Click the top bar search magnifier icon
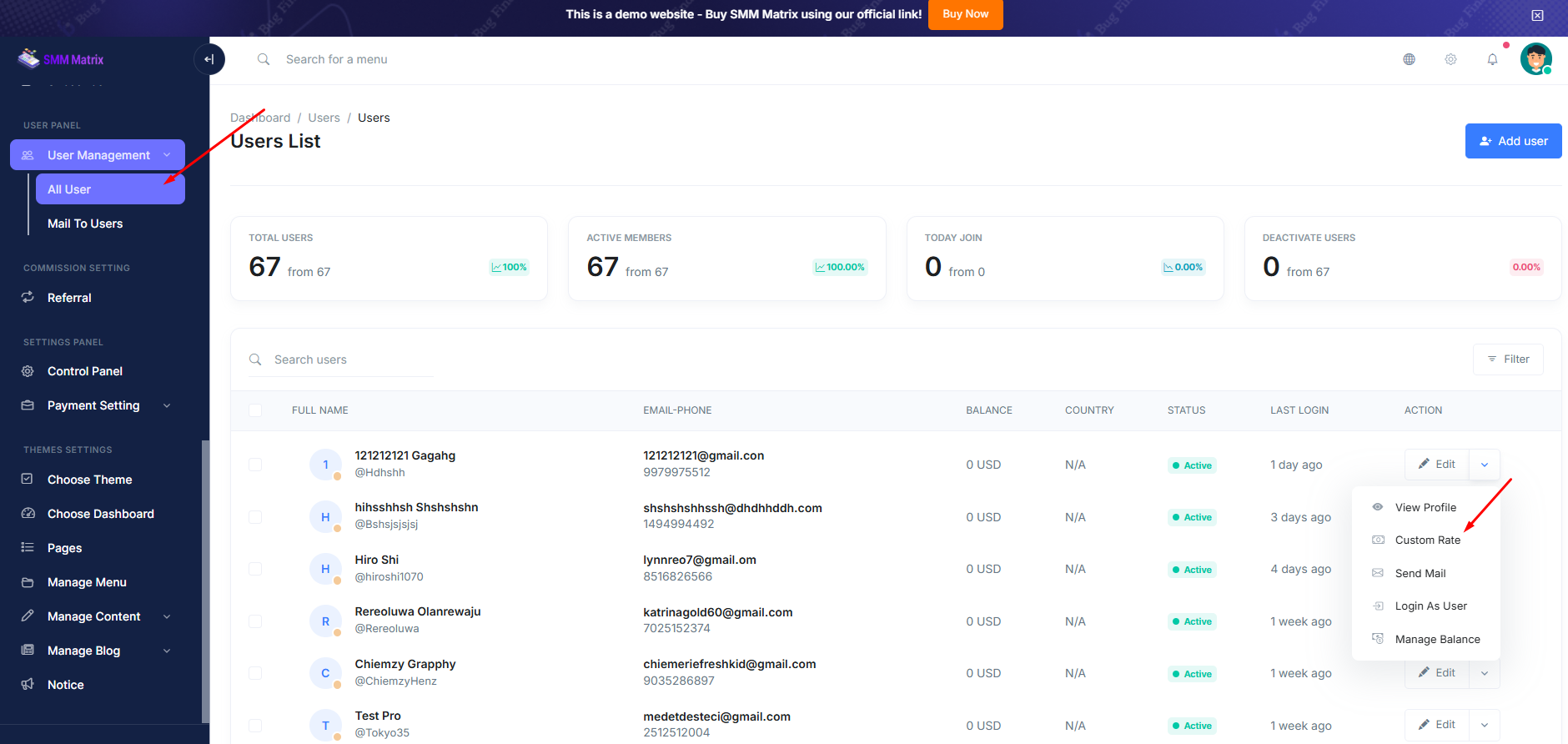Screen dimensions: 1568x744 264,59
